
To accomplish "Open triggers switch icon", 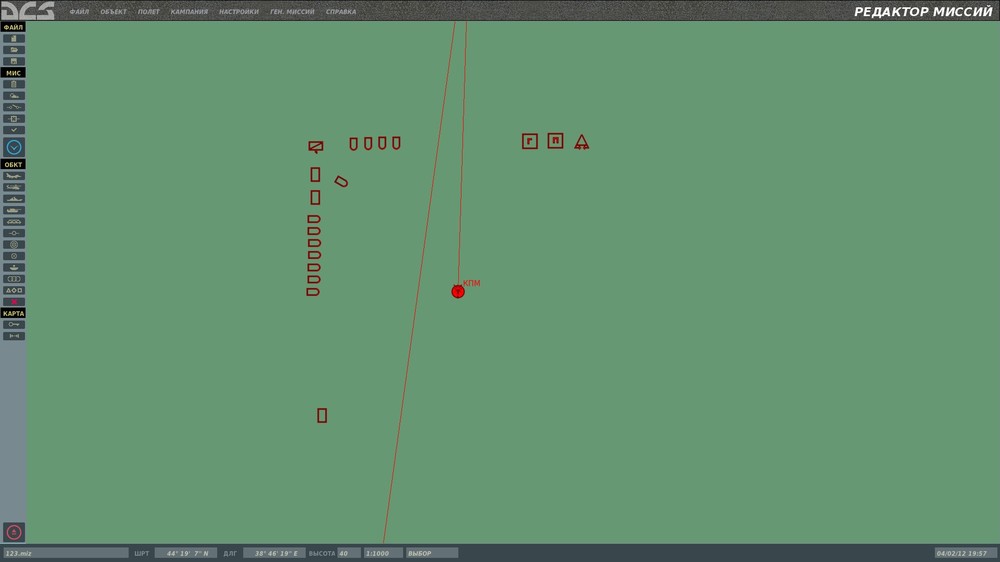I will pos(13,107).
